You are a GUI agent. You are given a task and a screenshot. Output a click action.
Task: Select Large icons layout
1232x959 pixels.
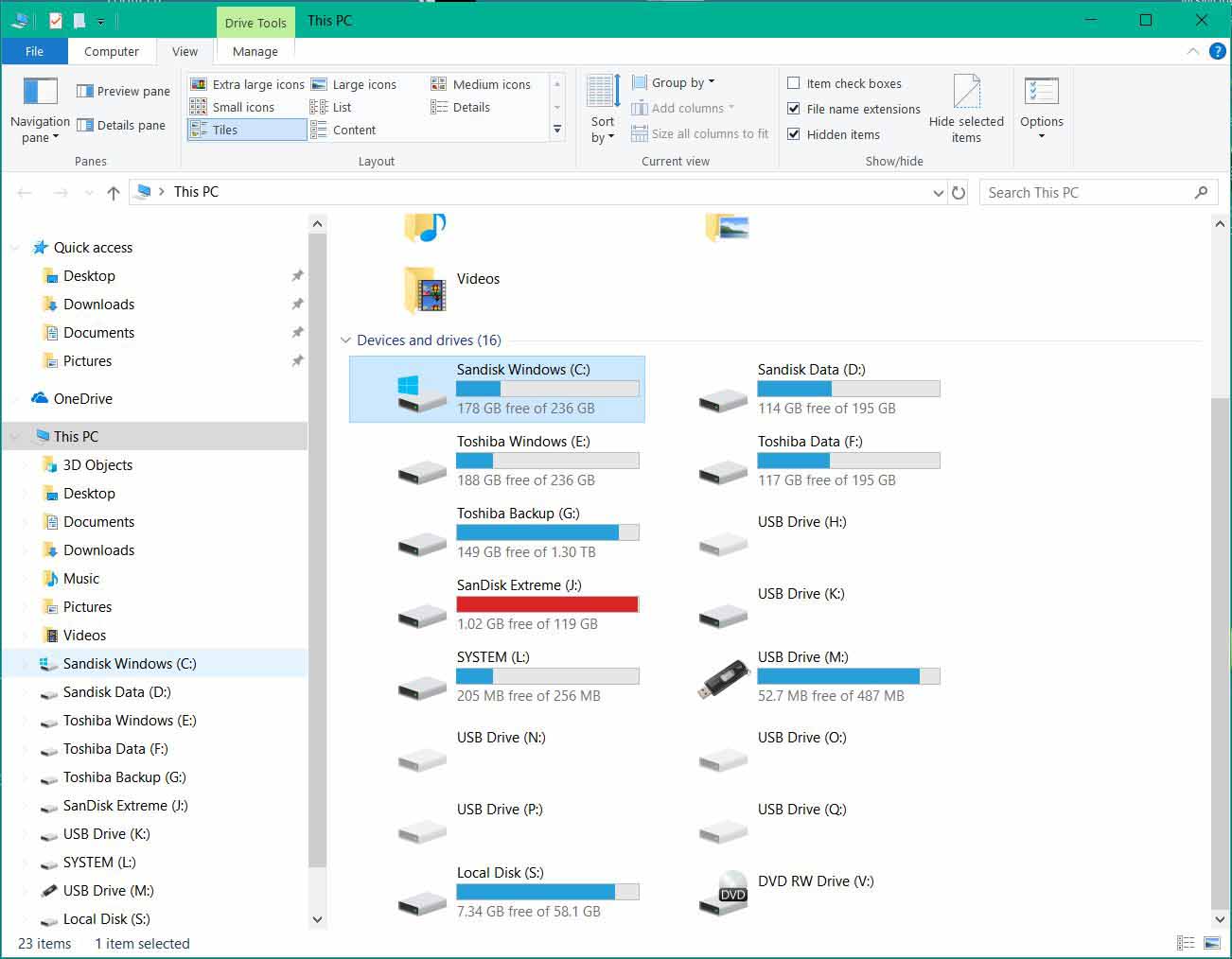click(x=354, y=84)
